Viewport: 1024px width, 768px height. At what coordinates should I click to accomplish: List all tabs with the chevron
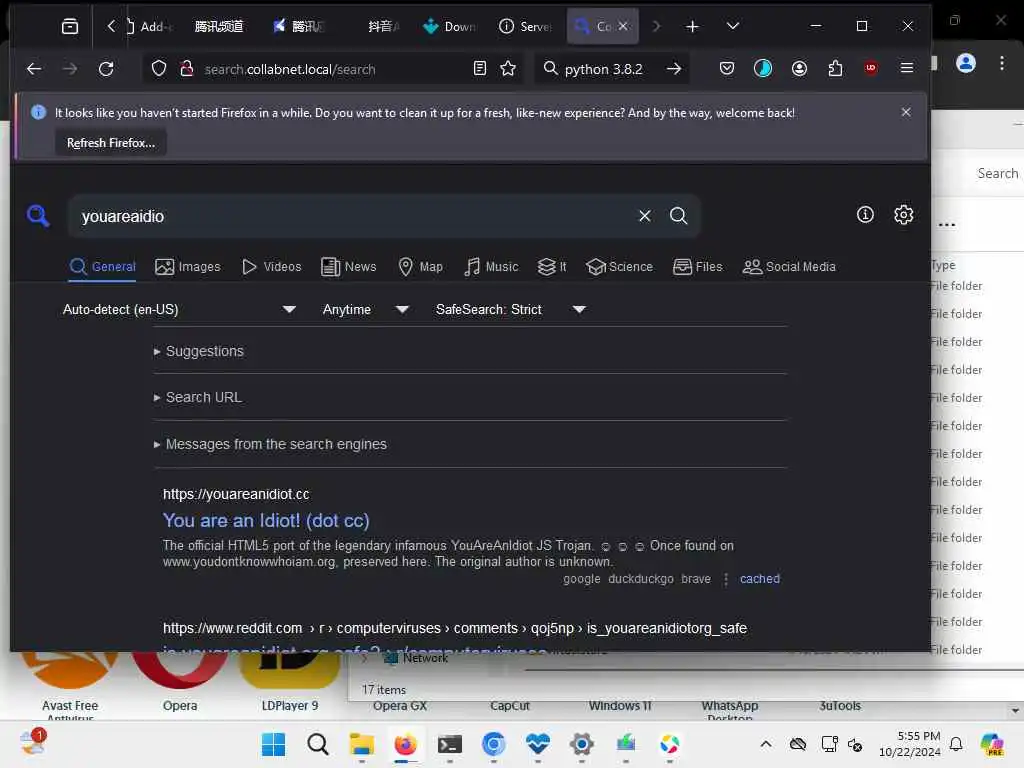[733, 26]
